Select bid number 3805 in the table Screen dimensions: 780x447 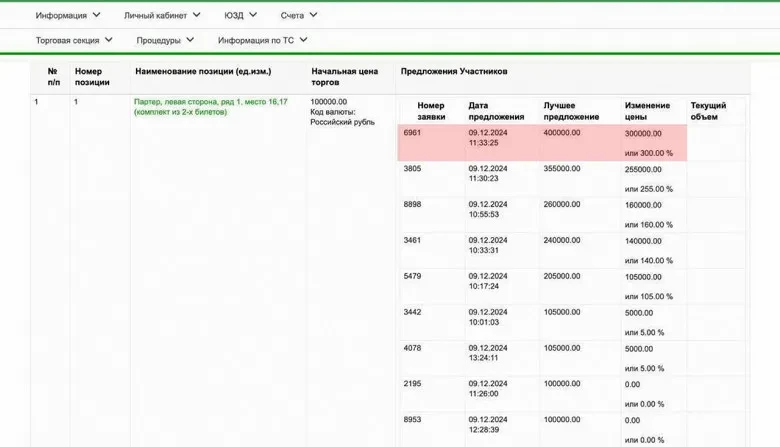(412, 169)
